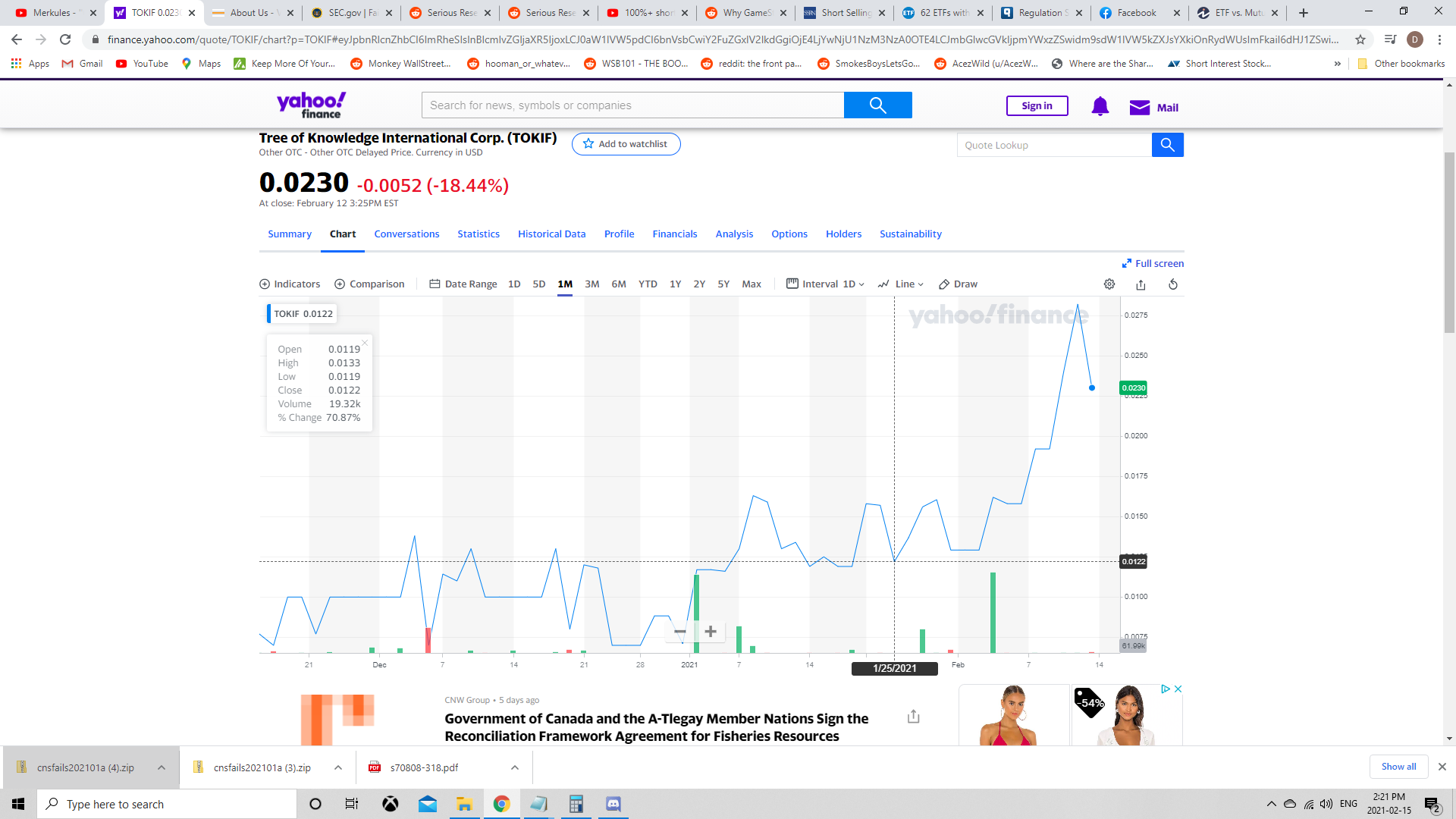The width and height of the screenshot is (1456, 819).
Task: Select the YTD date range
Action: click(x=648, y=284)
